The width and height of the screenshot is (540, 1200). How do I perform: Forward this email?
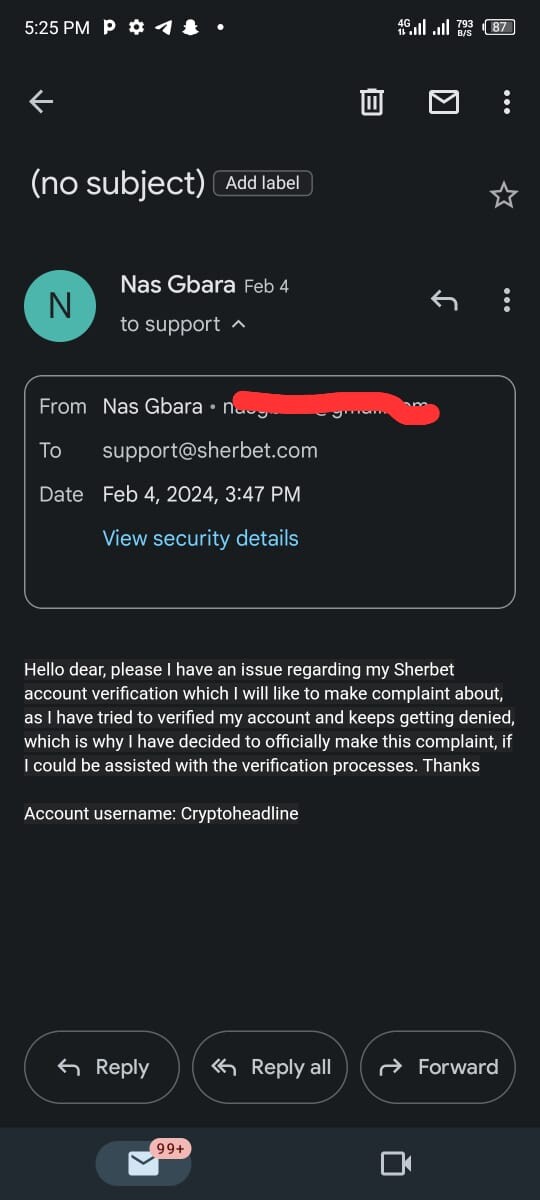pyautogui.click(x=438, y=1067)
